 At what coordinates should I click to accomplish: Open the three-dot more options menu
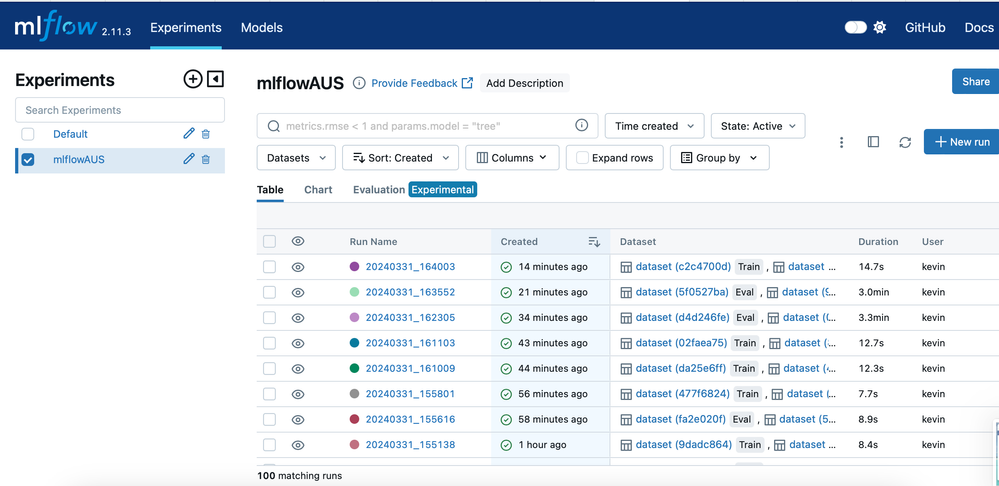point(841,143)
